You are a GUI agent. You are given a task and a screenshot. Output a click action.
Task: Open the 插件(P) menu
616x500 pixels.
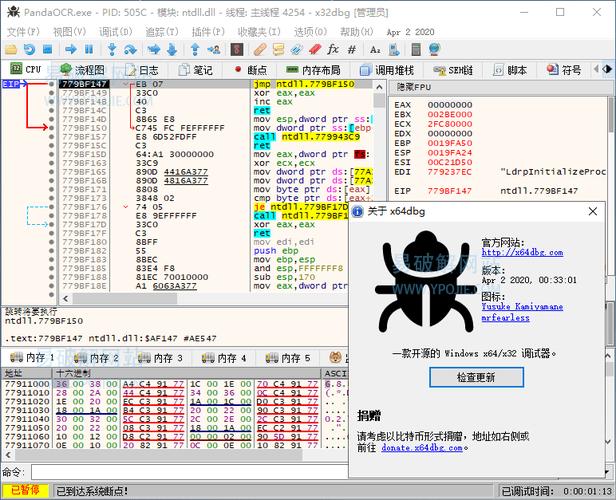pyautogui.click(x=208, y=32)
